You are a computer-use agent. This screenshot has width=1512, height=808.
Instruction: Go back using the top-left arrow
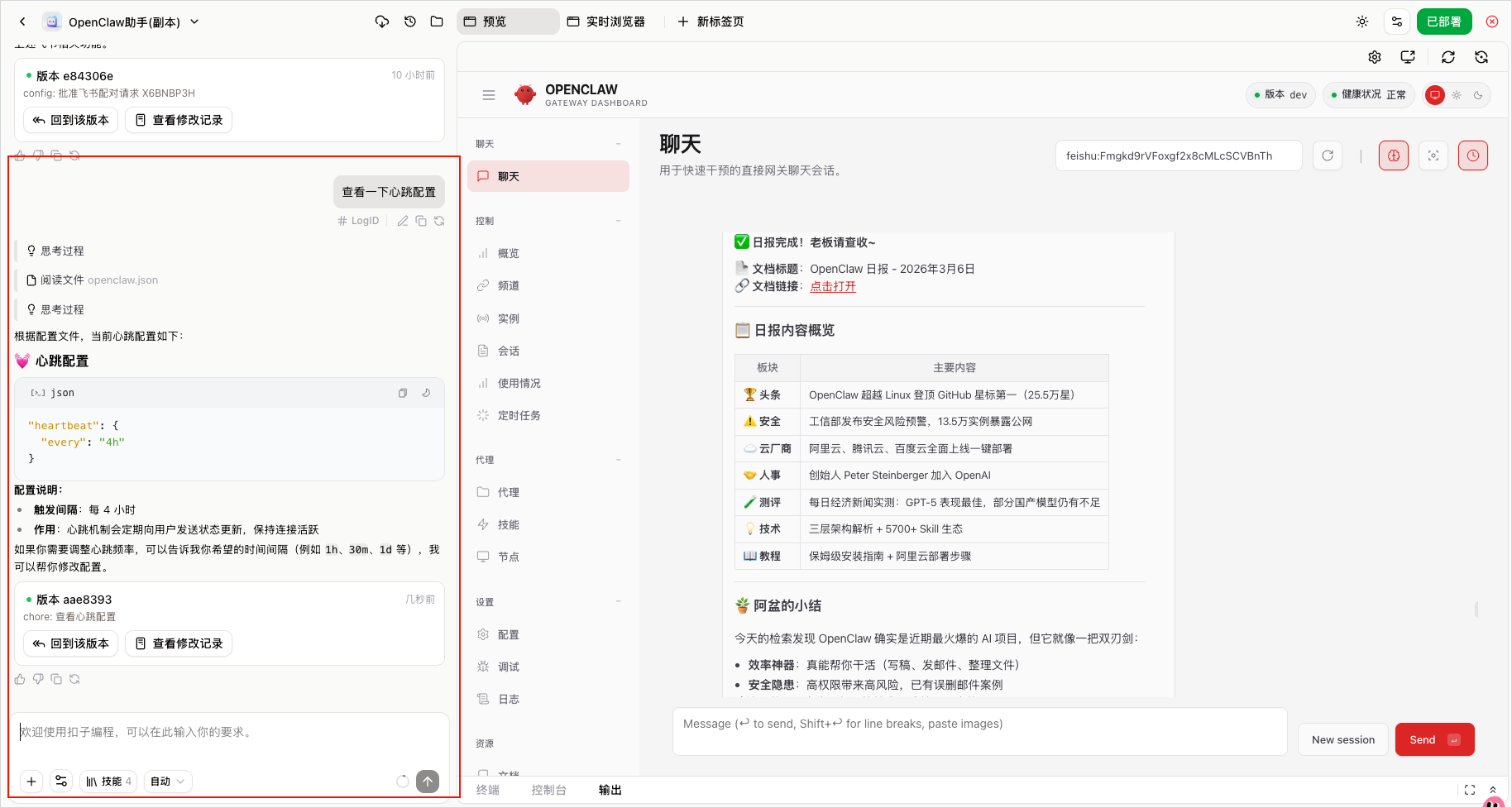[x=22, y=22]
